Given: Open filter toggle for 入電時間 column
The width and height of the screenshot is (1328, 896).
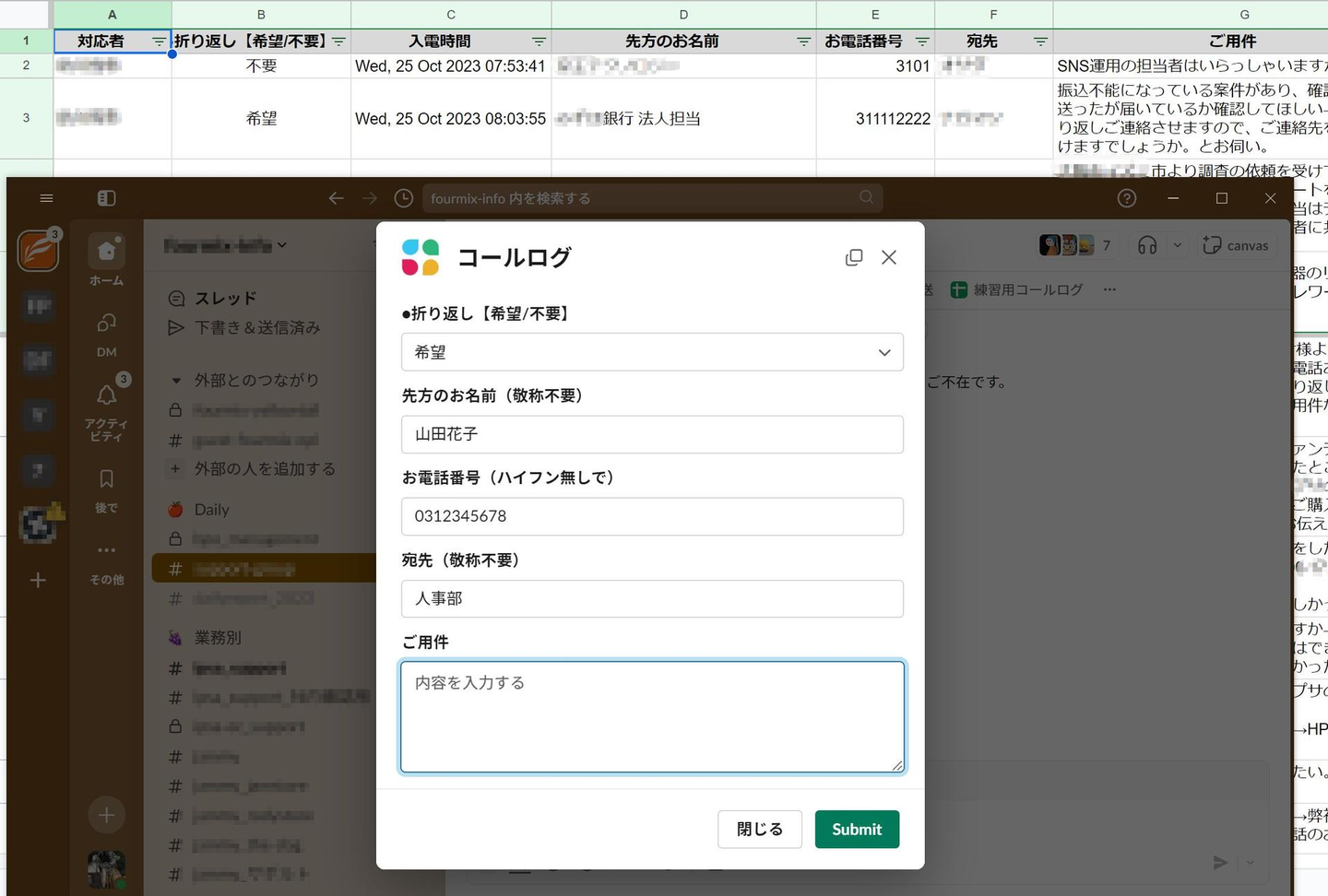Looking at the screenshot, I should click(x=539, y=41).
